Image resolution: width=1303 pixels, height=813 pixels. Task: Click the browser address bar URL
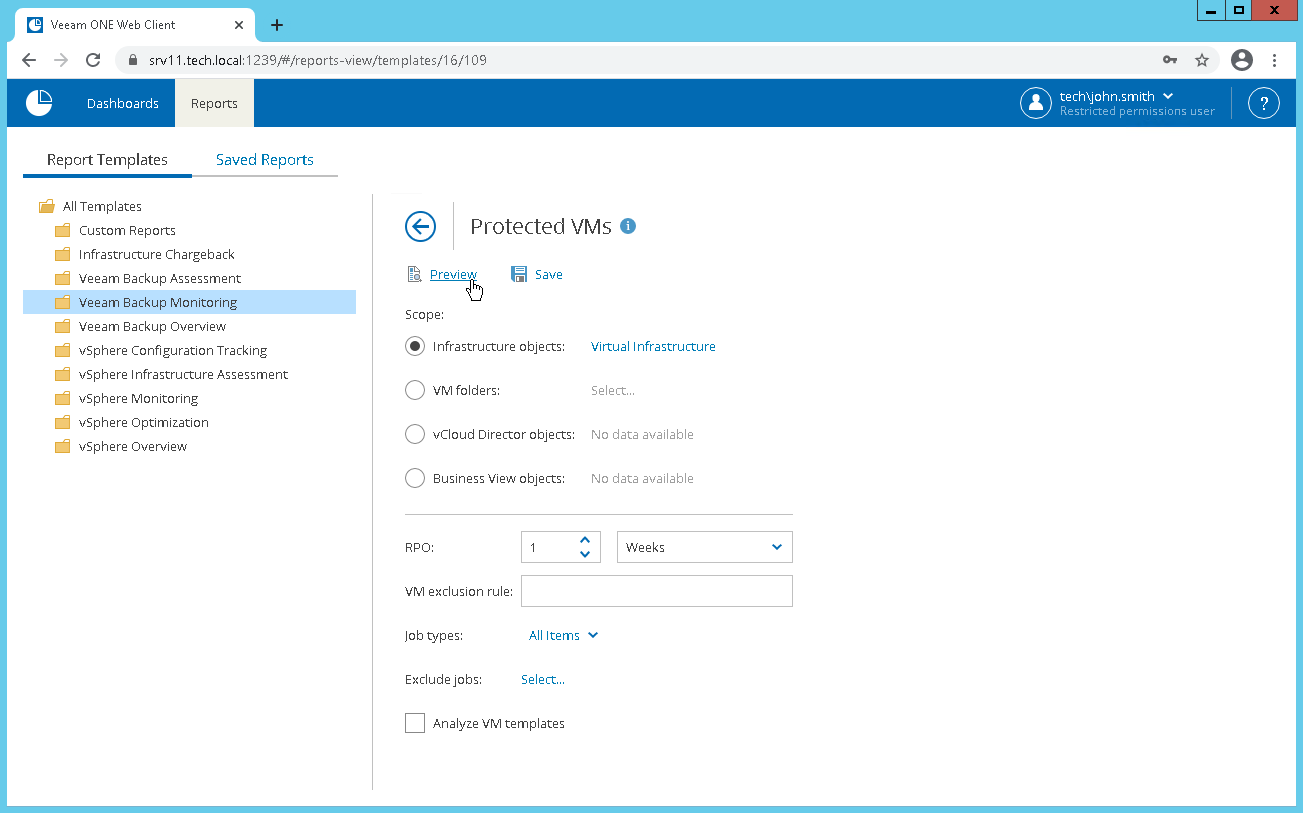[318, 60]
